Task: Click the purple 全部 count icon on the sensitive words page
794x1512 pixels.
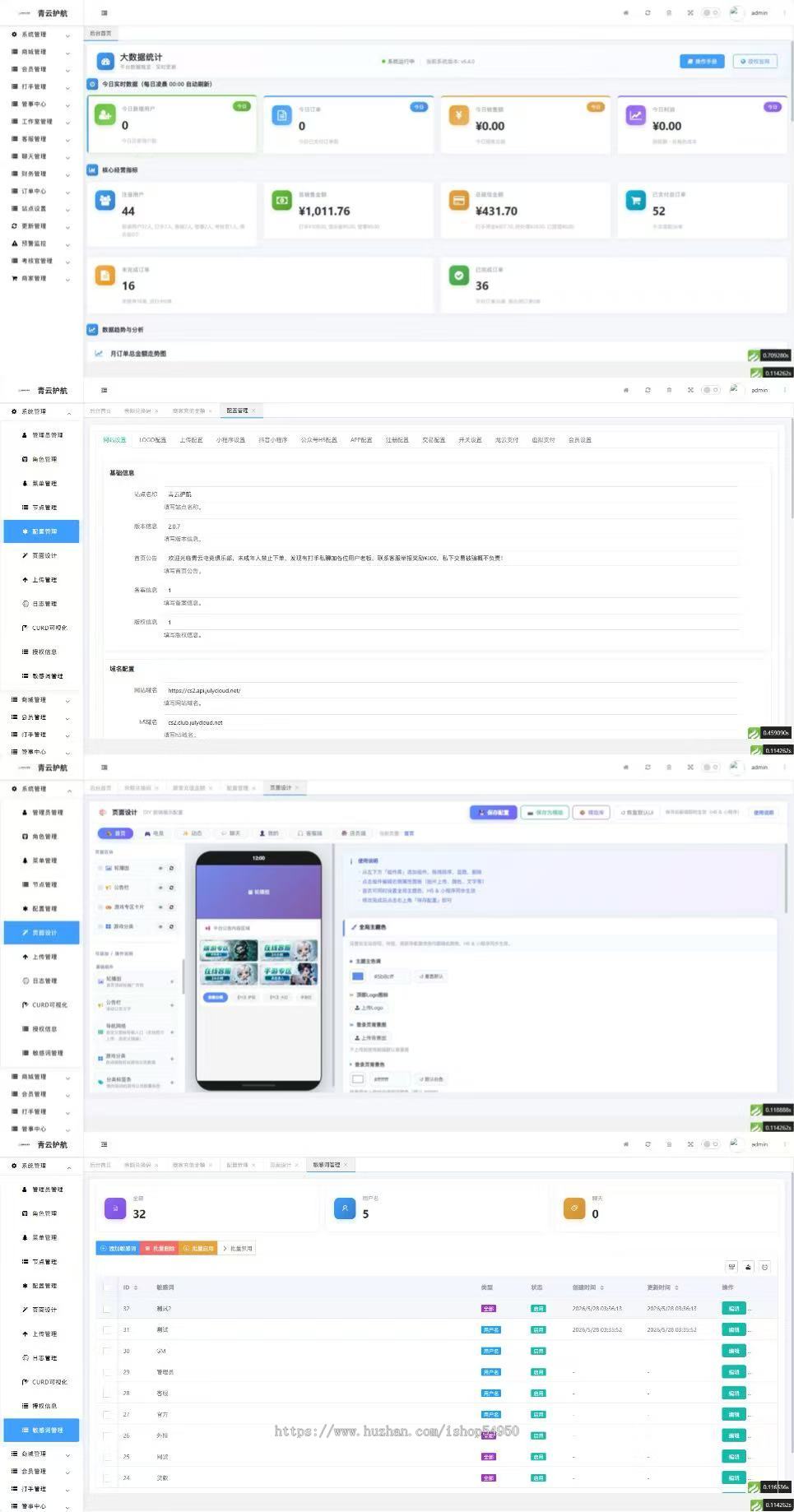Action: coord(115,1208)
